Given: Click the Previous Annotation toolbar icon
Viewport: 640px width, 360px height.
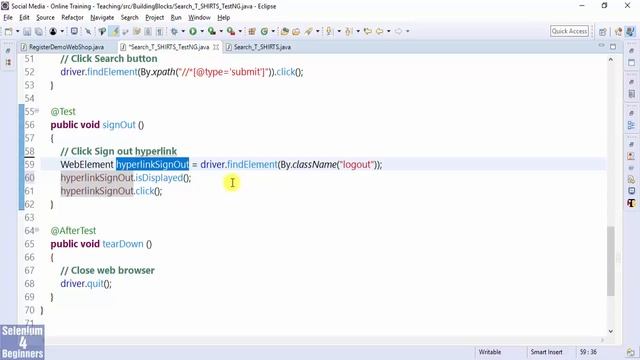Looking at the screenshot, I should (349, 31).
